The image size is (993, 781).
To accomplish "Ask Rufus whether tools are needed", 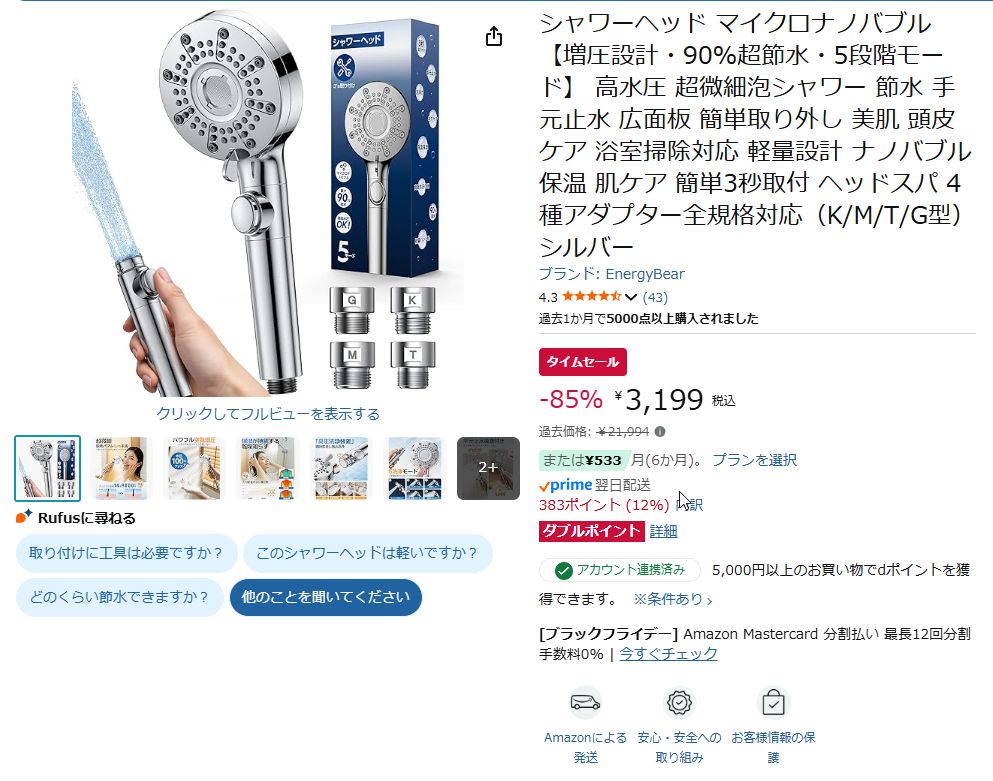I will click(126, 553).
